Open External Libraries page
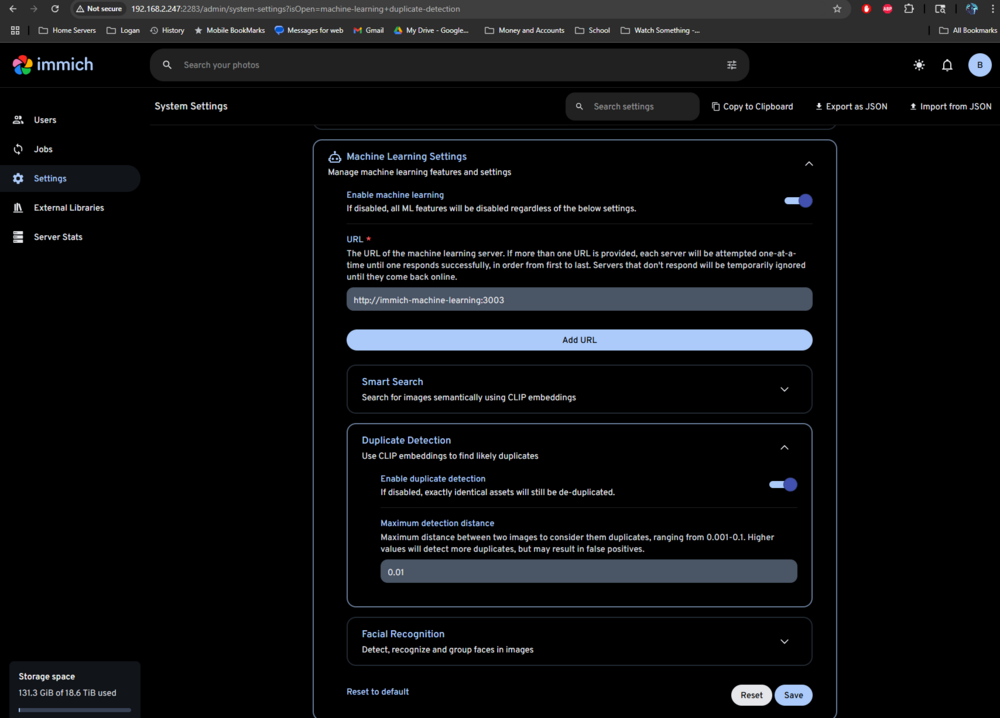 (70, 208)
